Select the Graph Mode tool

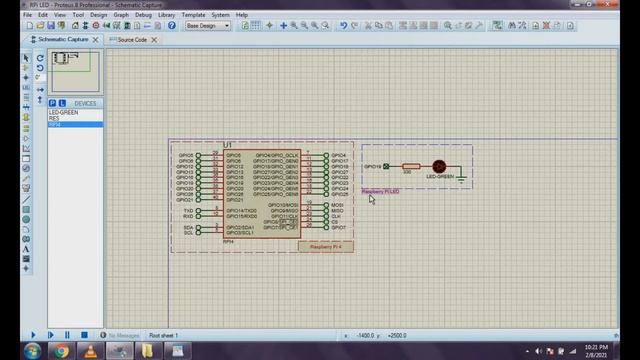26,149
